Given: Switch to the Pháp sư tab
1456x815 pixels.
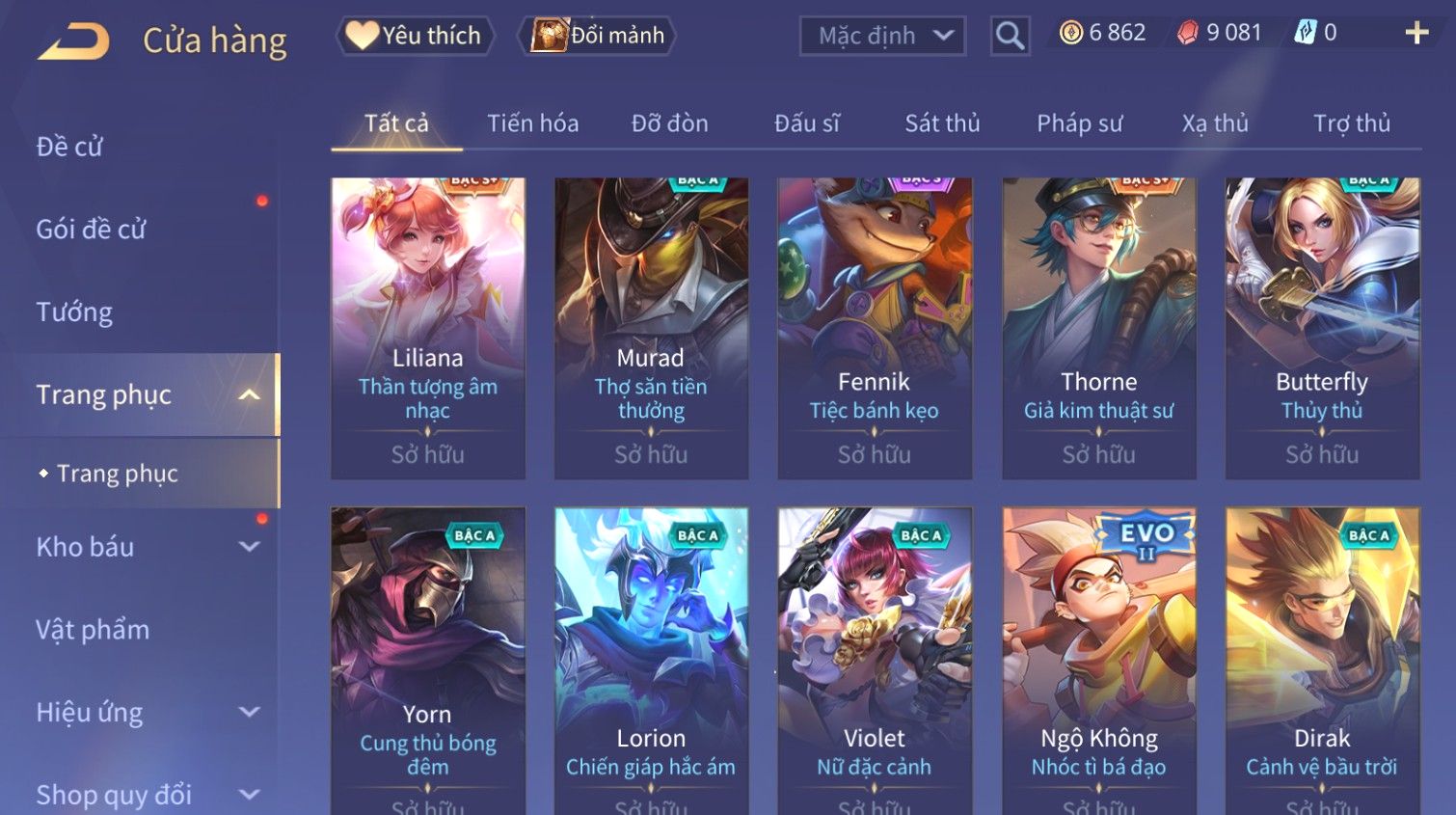Looking at the screenshot, I should (1079, 123).
